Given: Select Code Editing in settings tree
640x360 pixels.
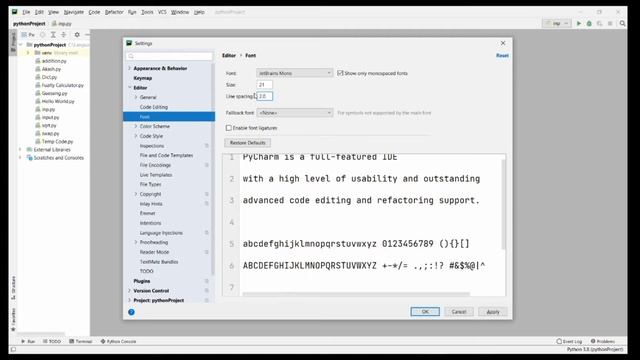Looking at the screenshot, I should click(x=153, y=107).
